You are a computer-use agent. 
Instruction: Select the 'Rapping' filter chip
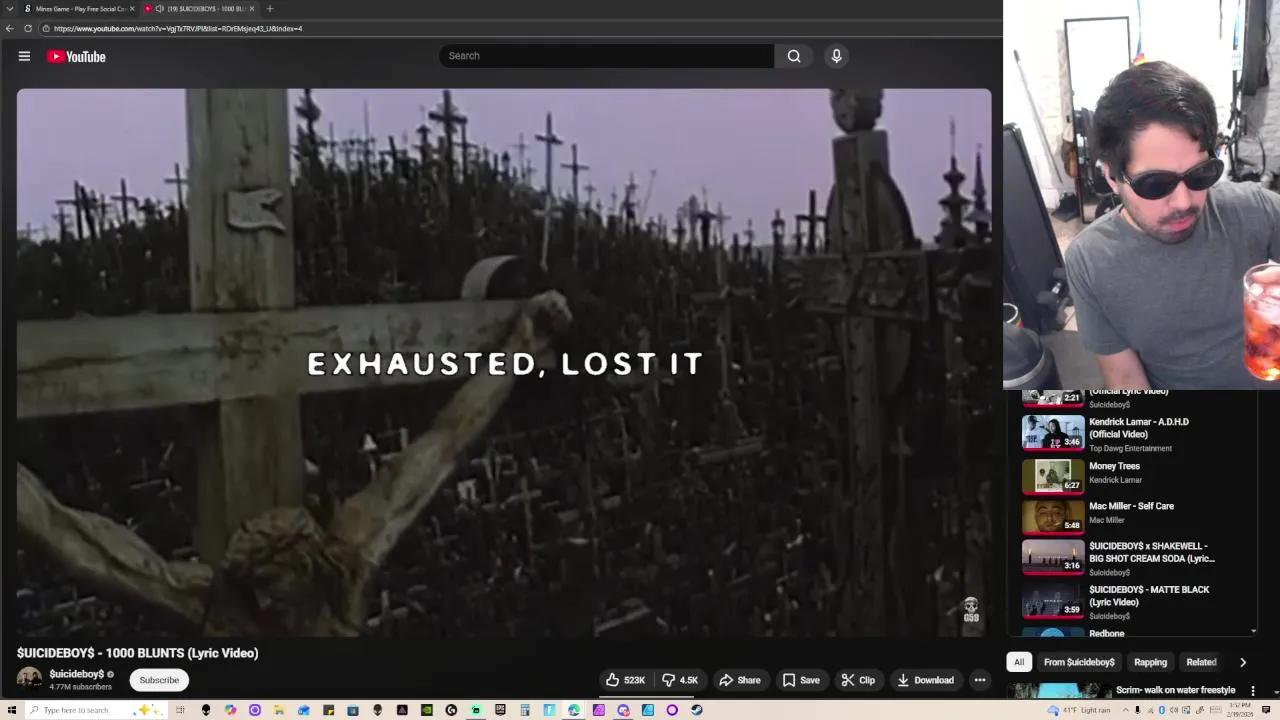[1150, 662]
